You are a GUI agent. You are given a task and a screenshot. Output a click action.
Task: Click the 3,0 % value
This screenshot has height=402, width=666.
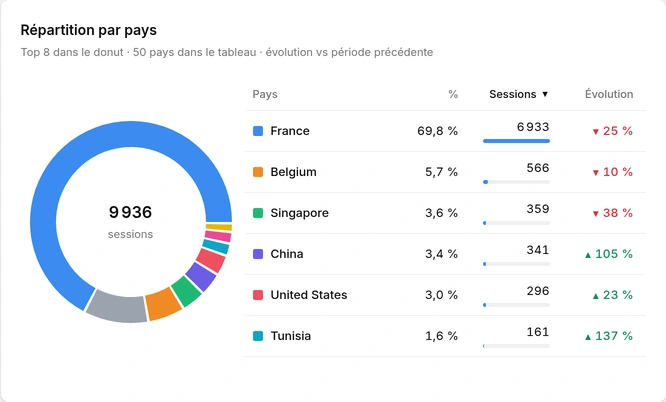tap(442, 295)
